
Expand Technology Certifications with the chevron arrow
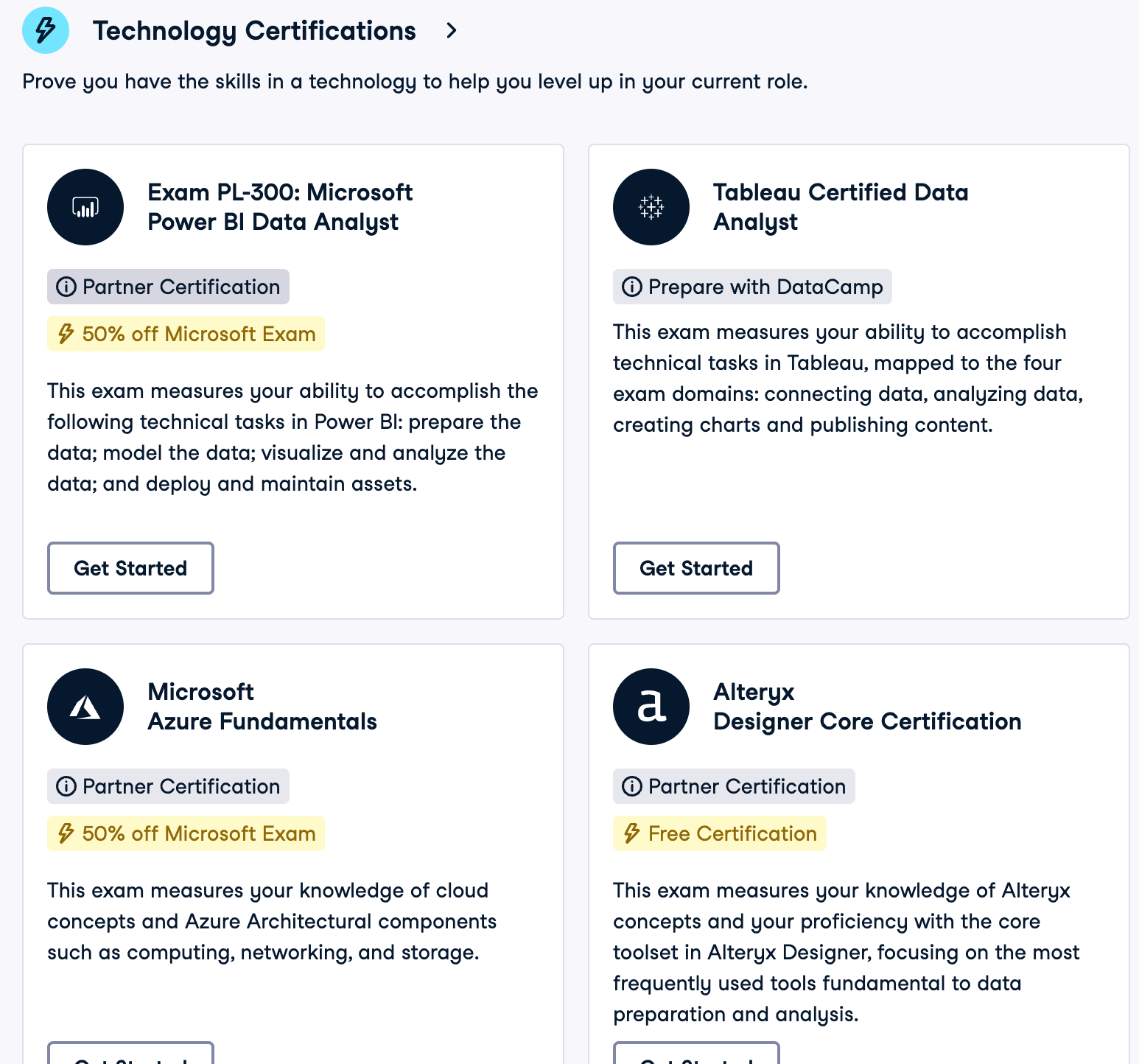coord(452,31)
